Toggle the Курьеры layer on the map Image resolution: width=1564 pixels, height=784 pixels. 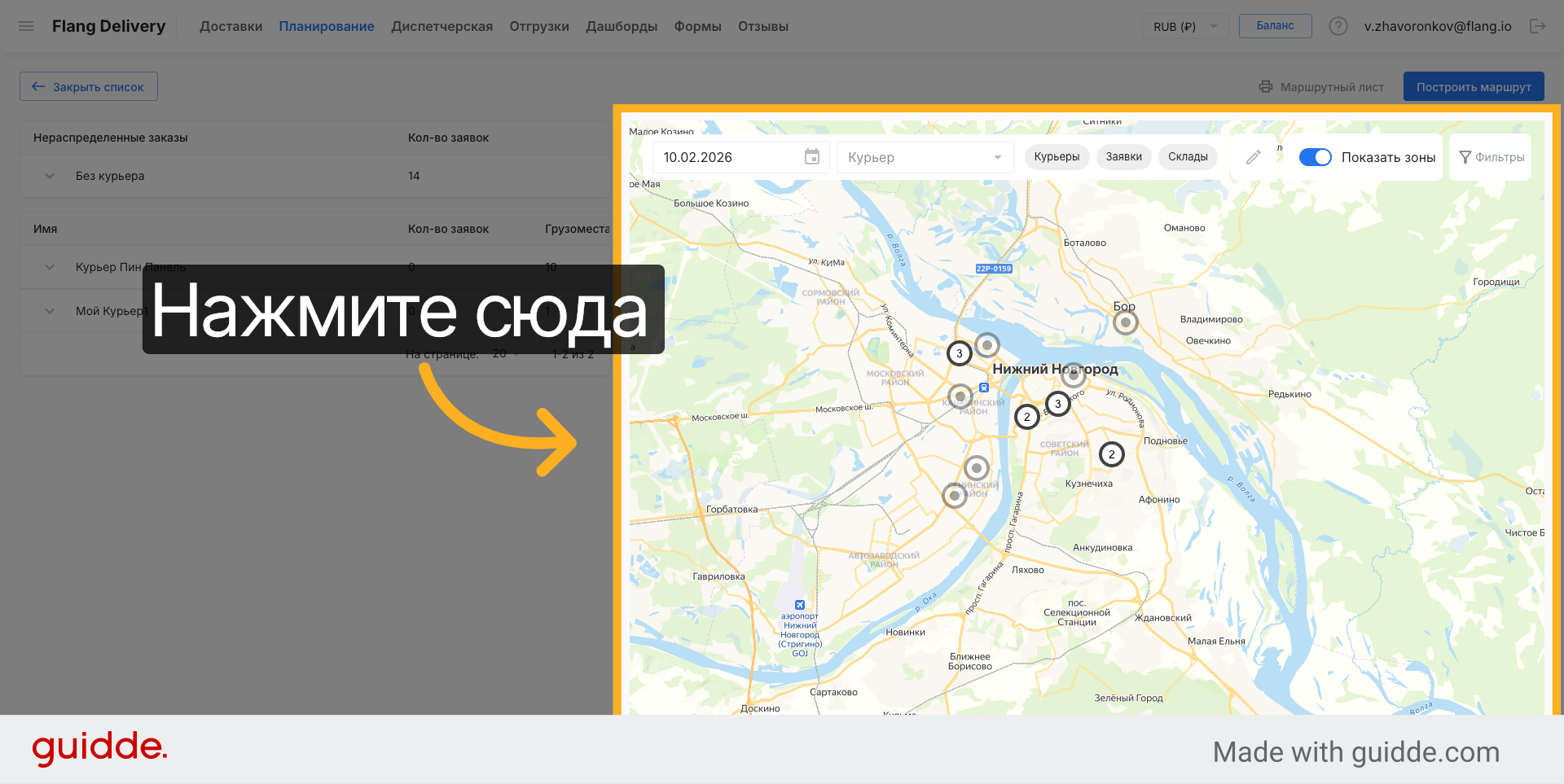(x=1057, y=156)
